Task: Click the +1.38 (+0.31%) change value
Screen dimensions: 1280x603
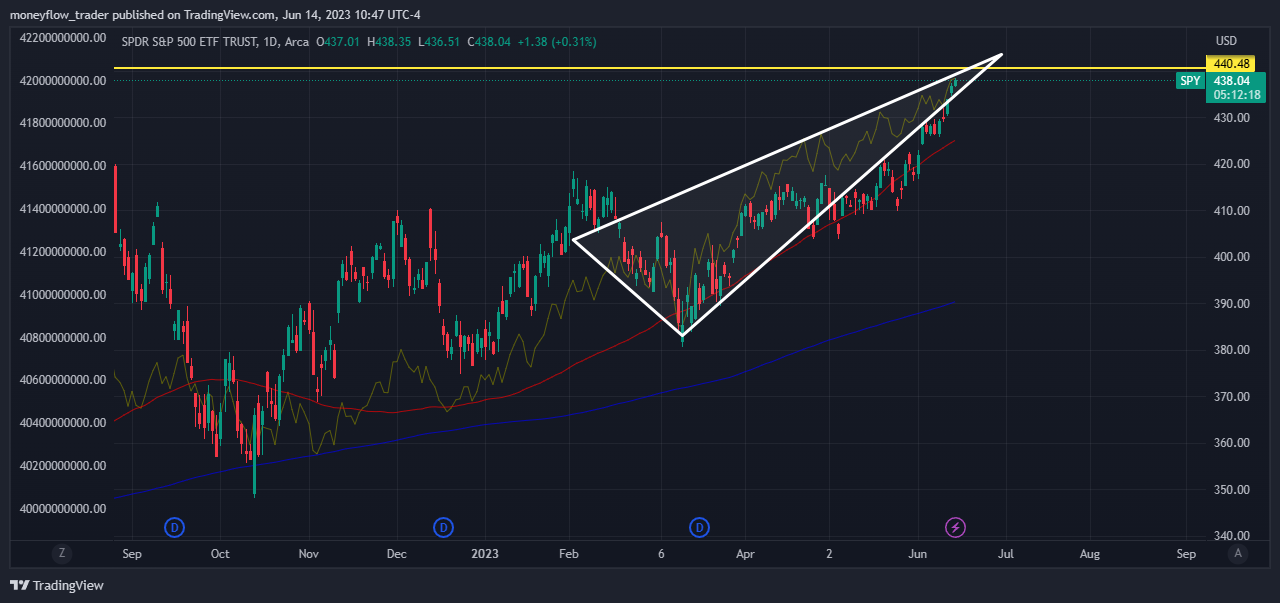Action: (559, 43)
